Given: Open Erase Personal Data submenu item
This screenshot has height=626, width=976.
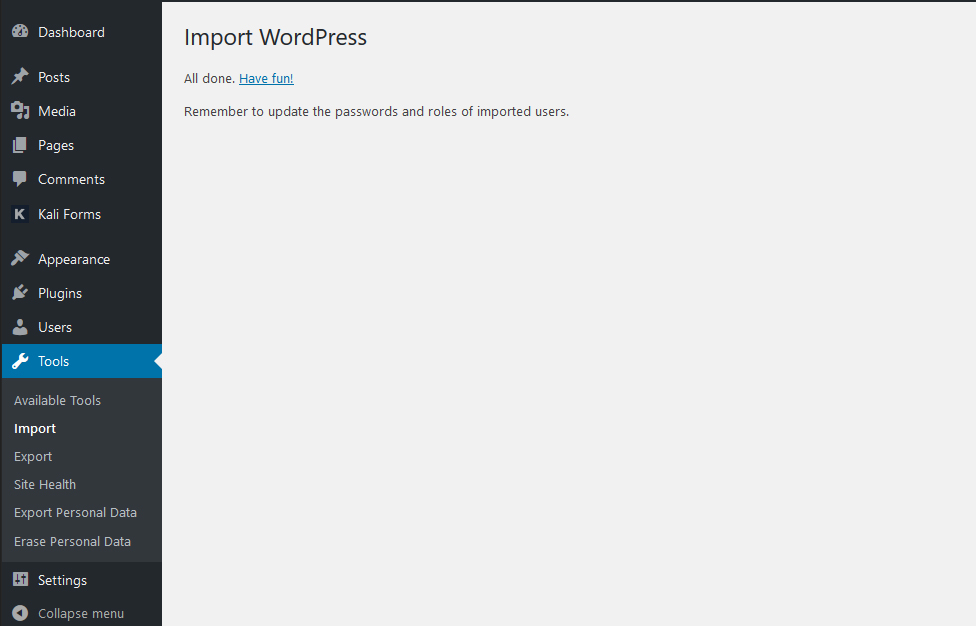Looking at the screenshot, I should (72, 541).
